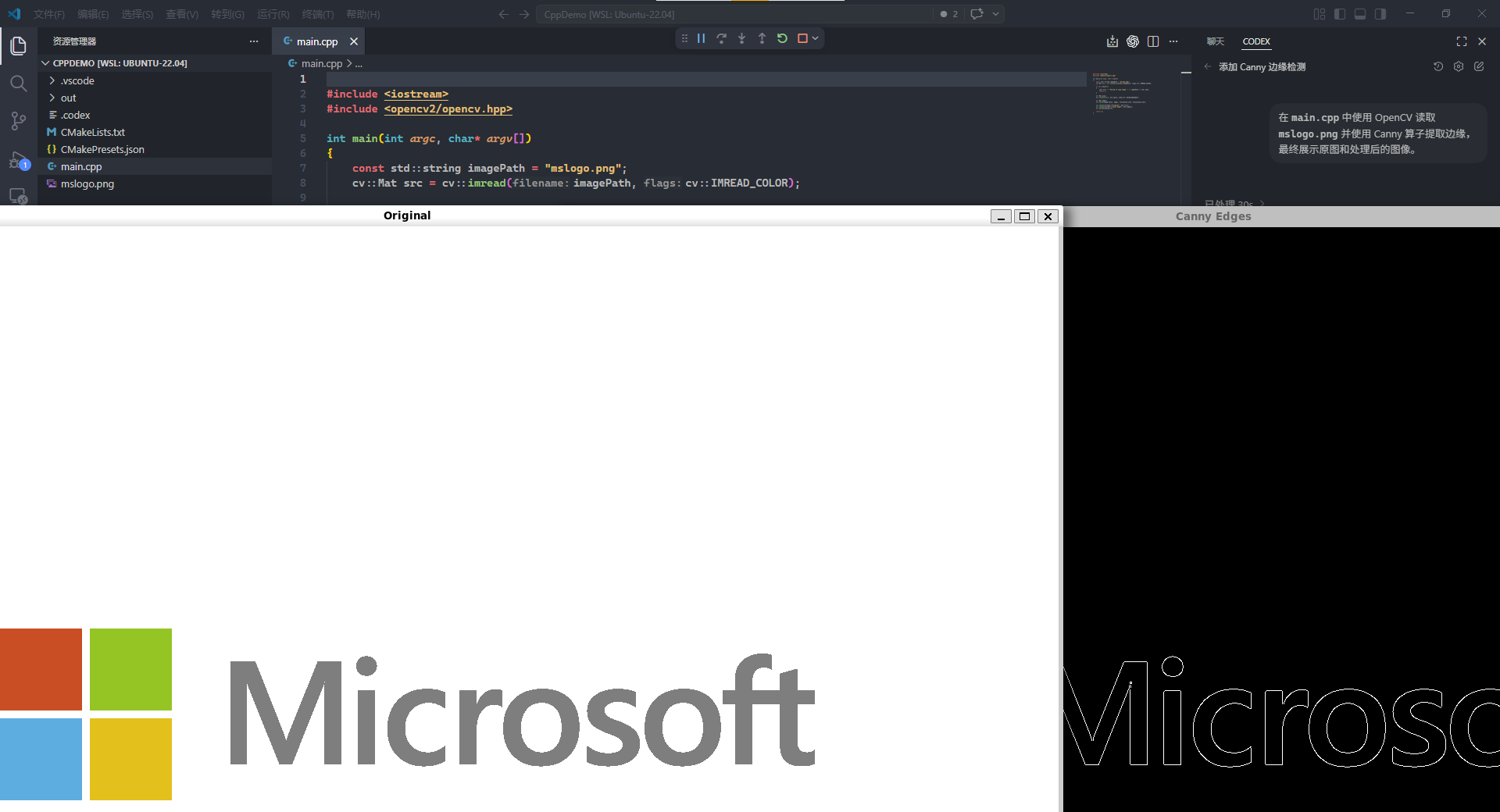Open Run and Debug view

(x=18, y=160)
